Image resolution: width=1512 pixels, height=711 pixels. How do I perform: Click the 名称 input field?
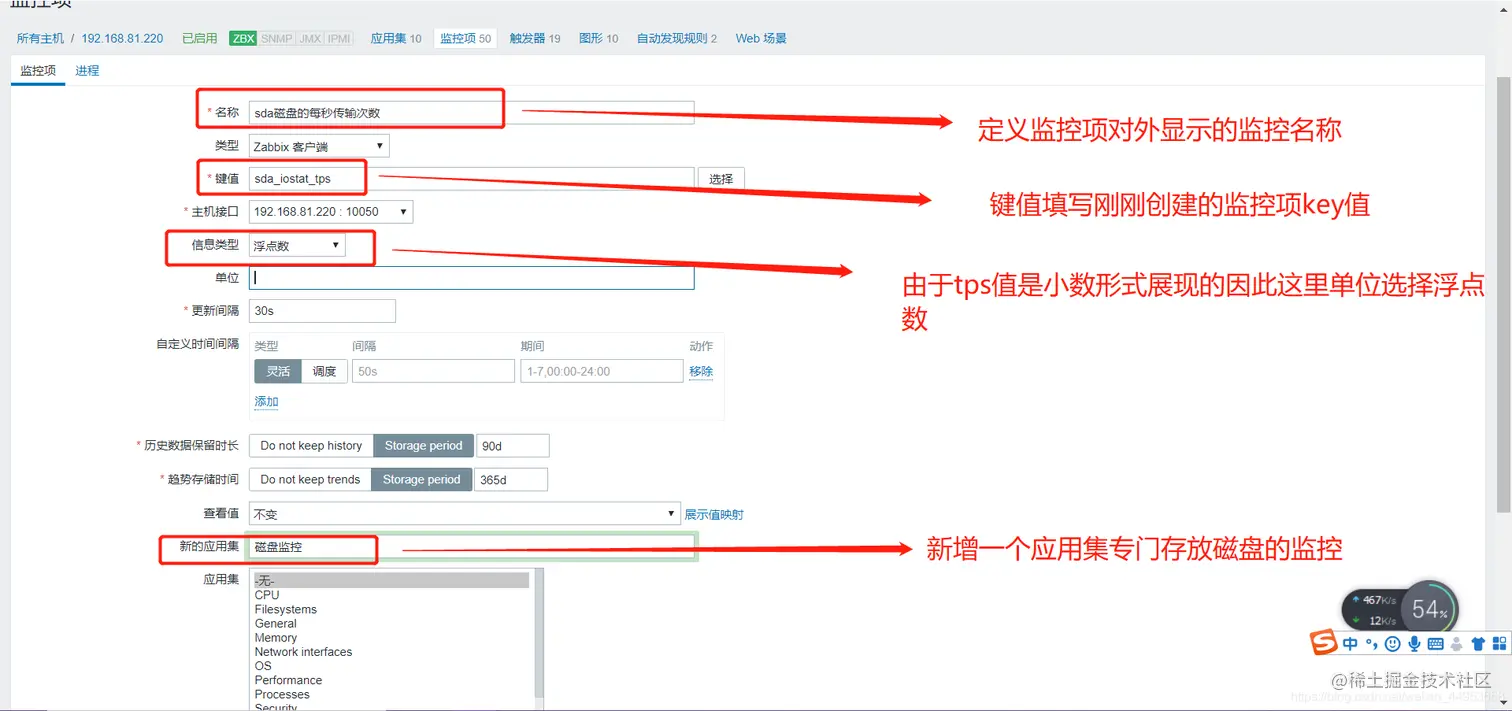tap(471, 113)
